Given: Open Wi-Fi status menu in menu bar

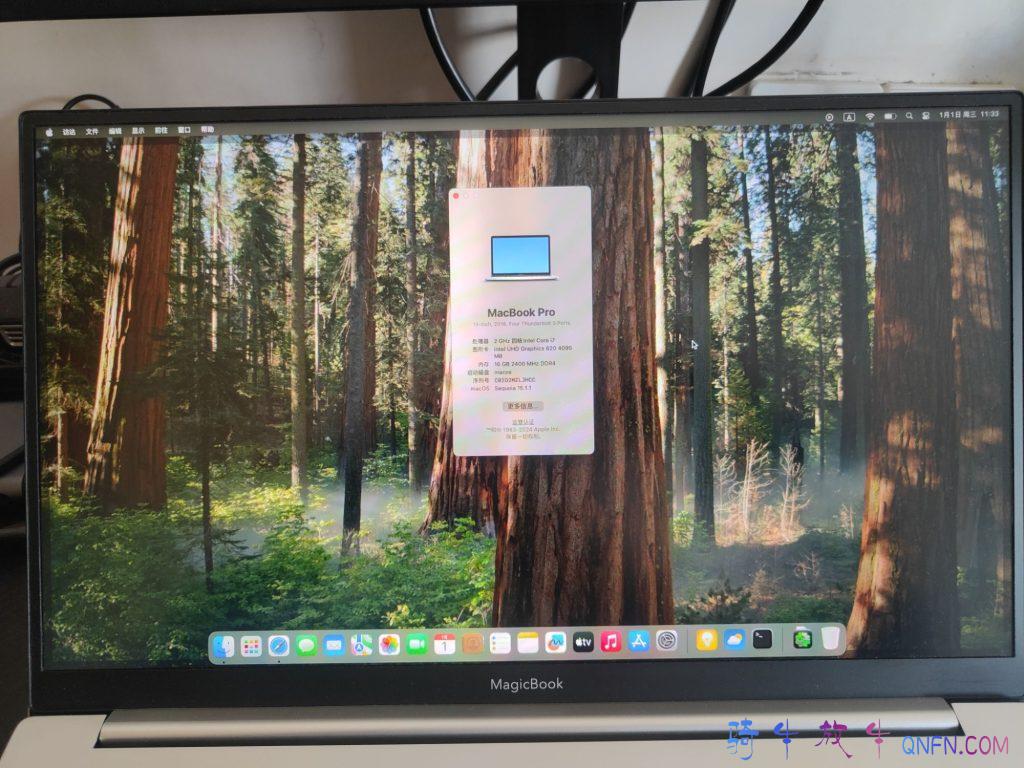Looking at the screenshot, I should [x=870, y=116].
